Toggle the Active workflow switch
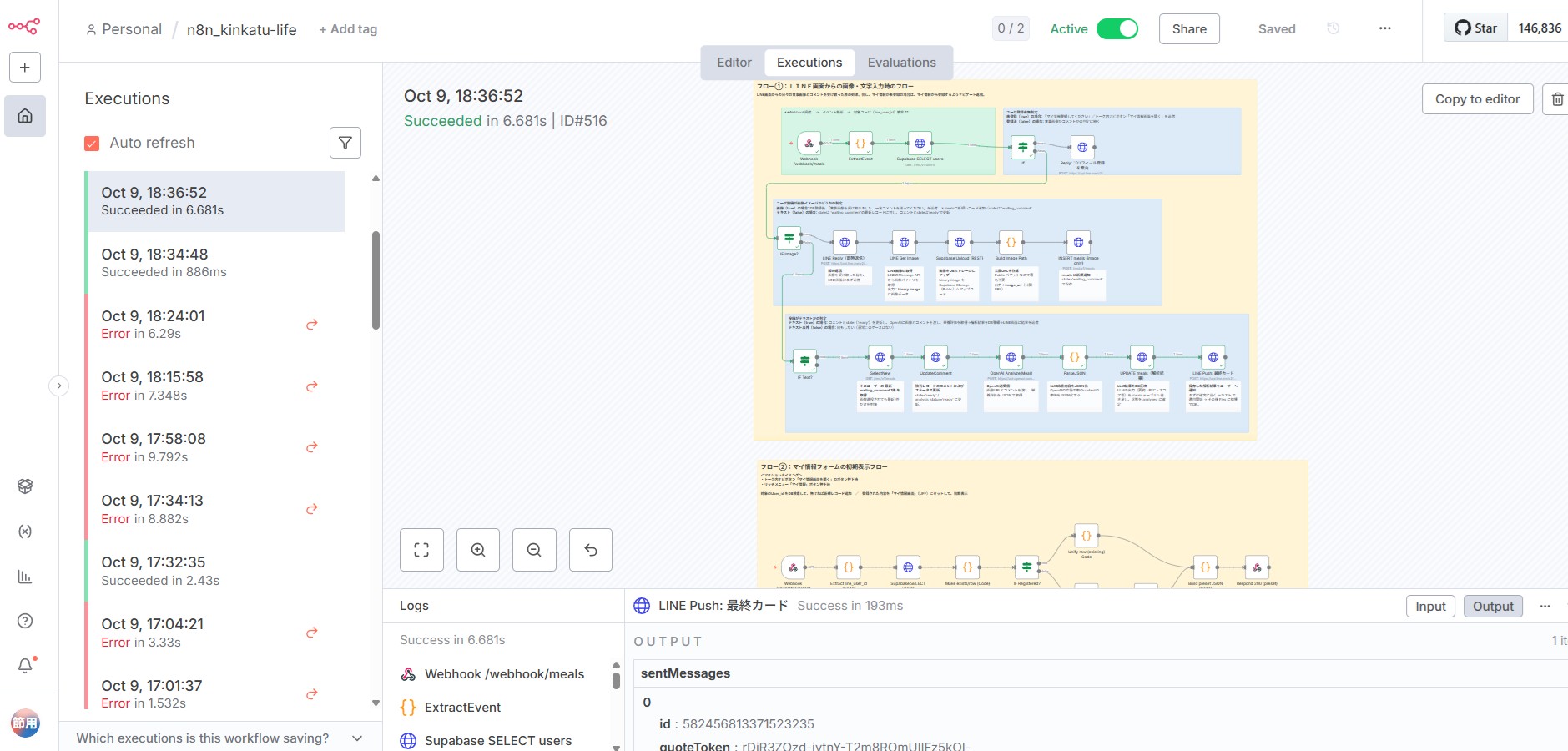This screenshot has width=1568, height=751. [1117, 29]
